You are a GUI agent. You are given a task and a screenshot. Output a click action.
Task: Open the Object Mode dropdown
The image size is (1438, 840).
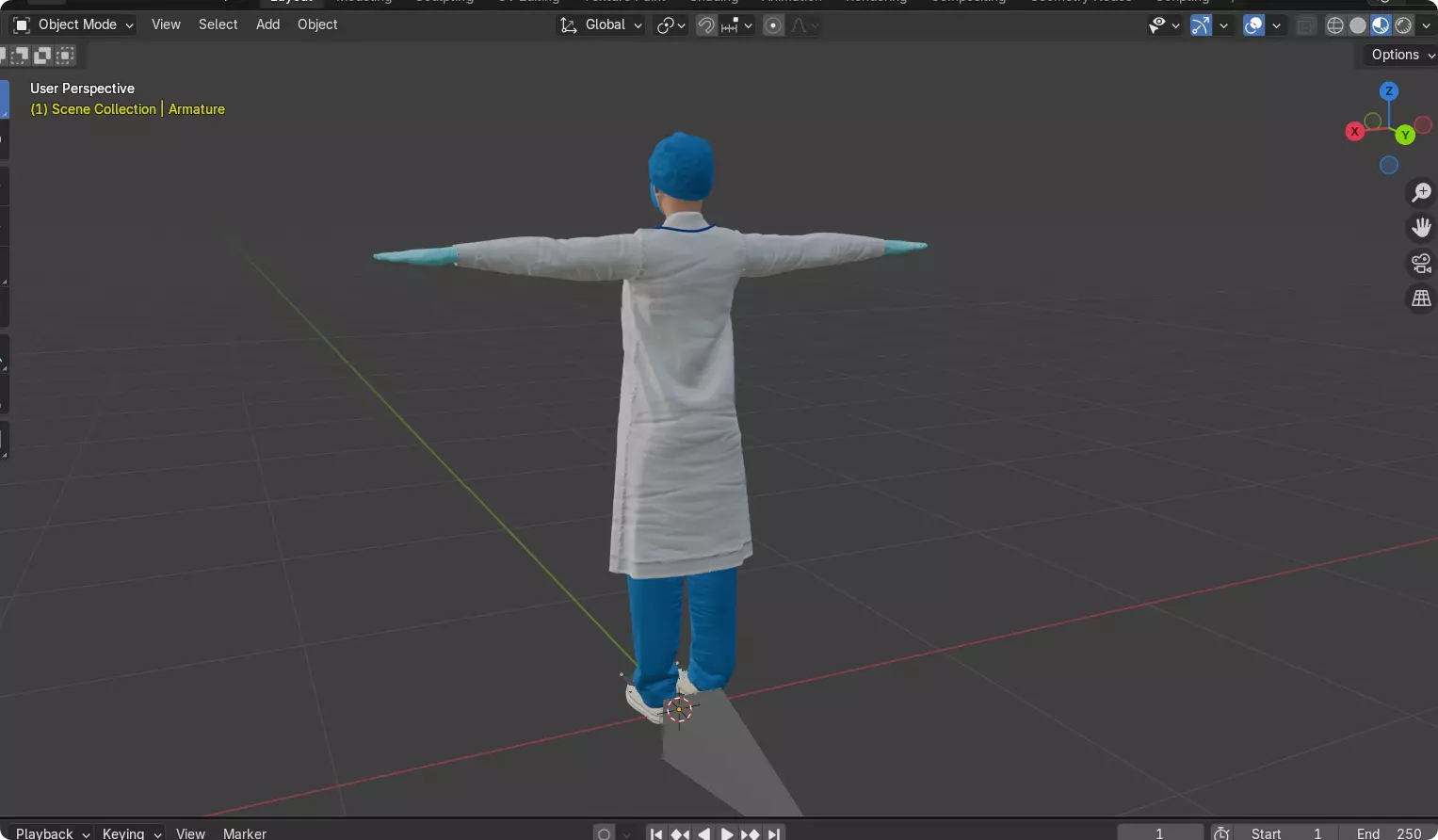click(x=73, y=24)
